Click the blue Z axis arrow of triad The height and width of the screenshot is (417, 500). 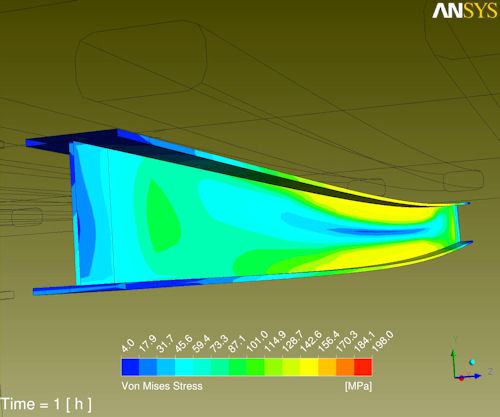tap(469, 376)
